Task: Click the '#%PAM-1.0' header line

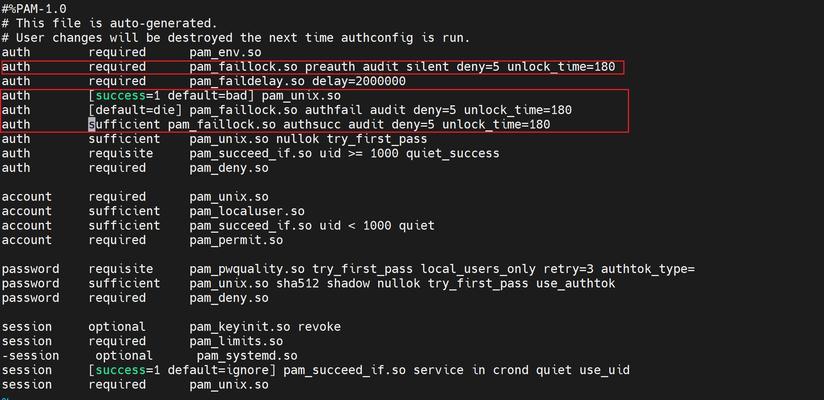Action: (x=34, y=9)
